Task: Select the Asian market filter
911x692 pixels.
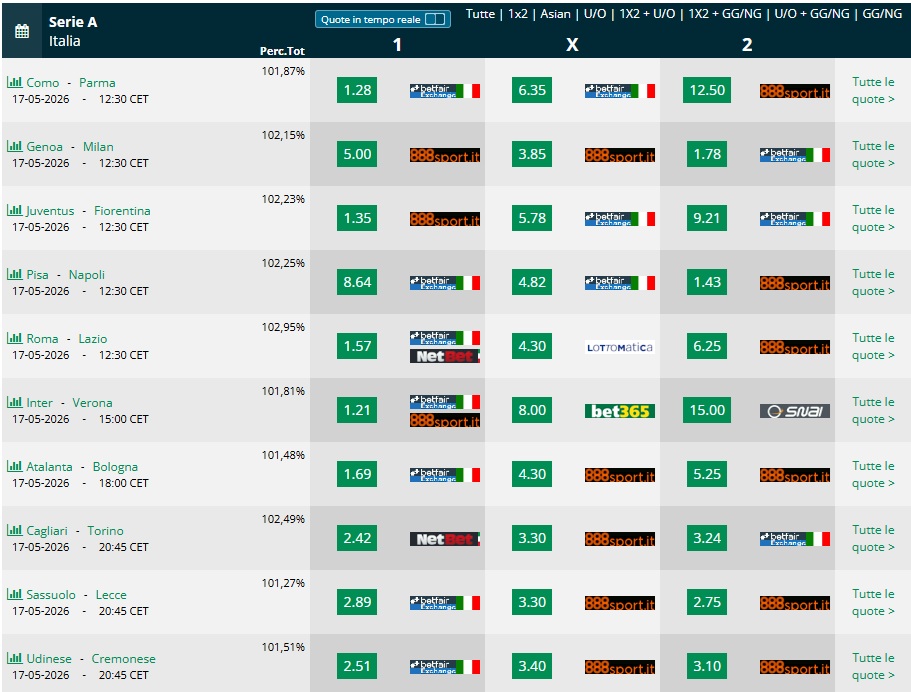Action: point(555,13)
